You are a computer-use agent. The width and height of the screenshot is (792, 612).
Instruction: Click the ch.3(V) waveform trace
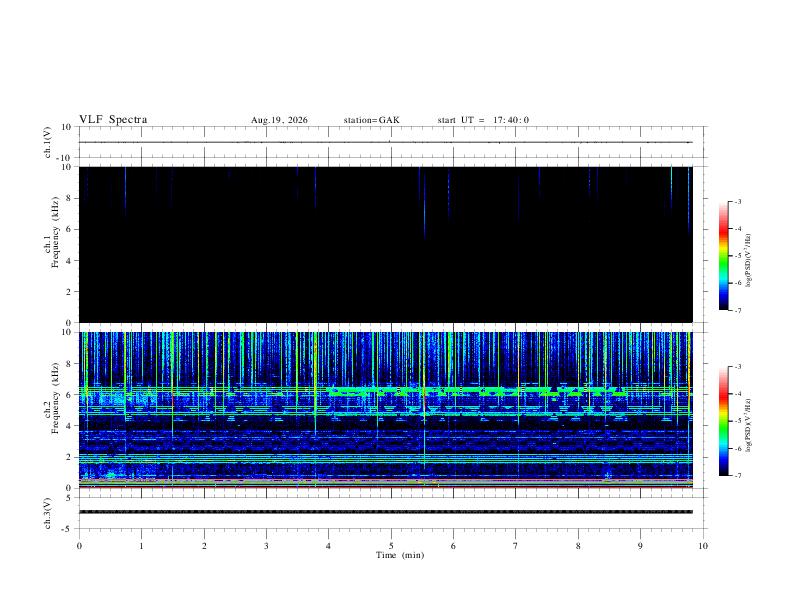[386, 512]
